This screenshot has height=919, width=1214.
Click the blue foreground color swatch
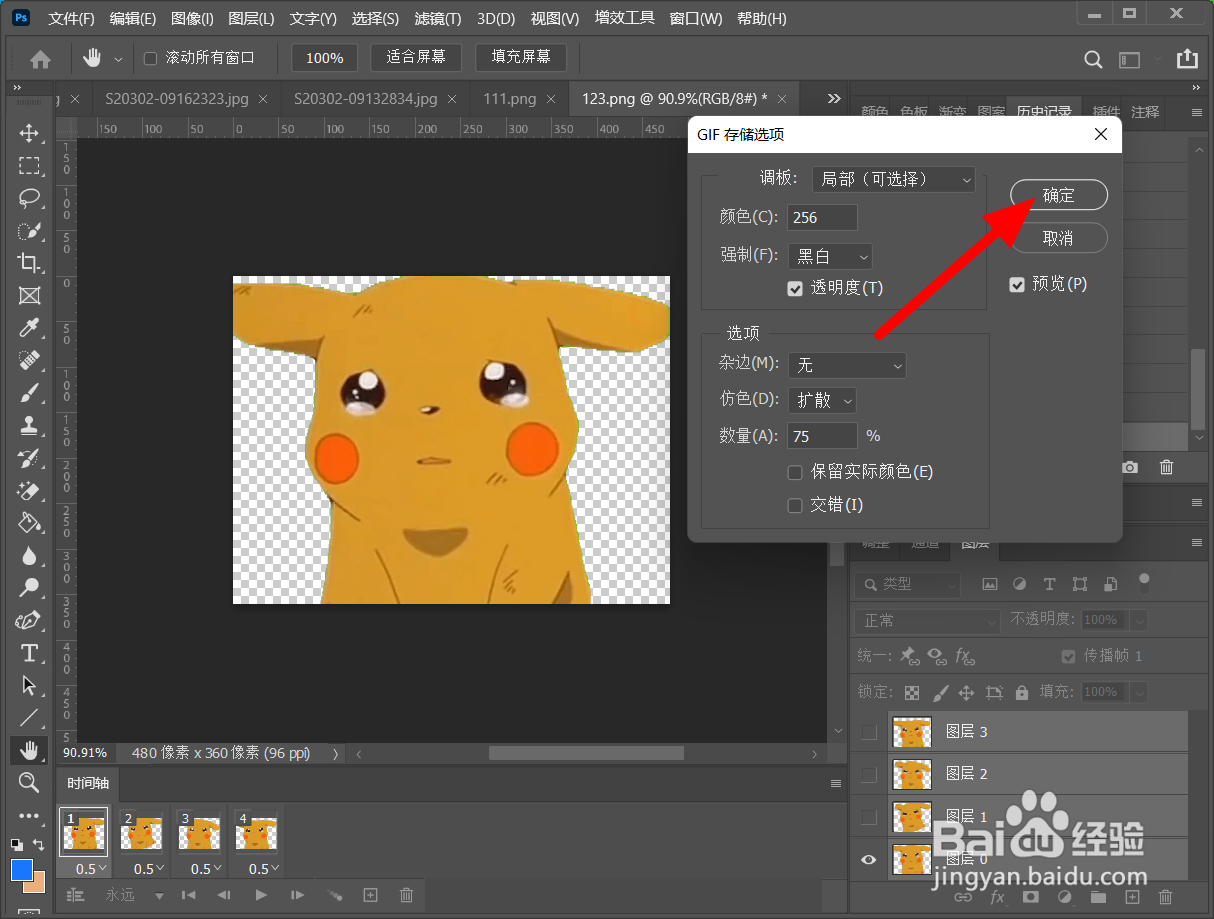22,870
